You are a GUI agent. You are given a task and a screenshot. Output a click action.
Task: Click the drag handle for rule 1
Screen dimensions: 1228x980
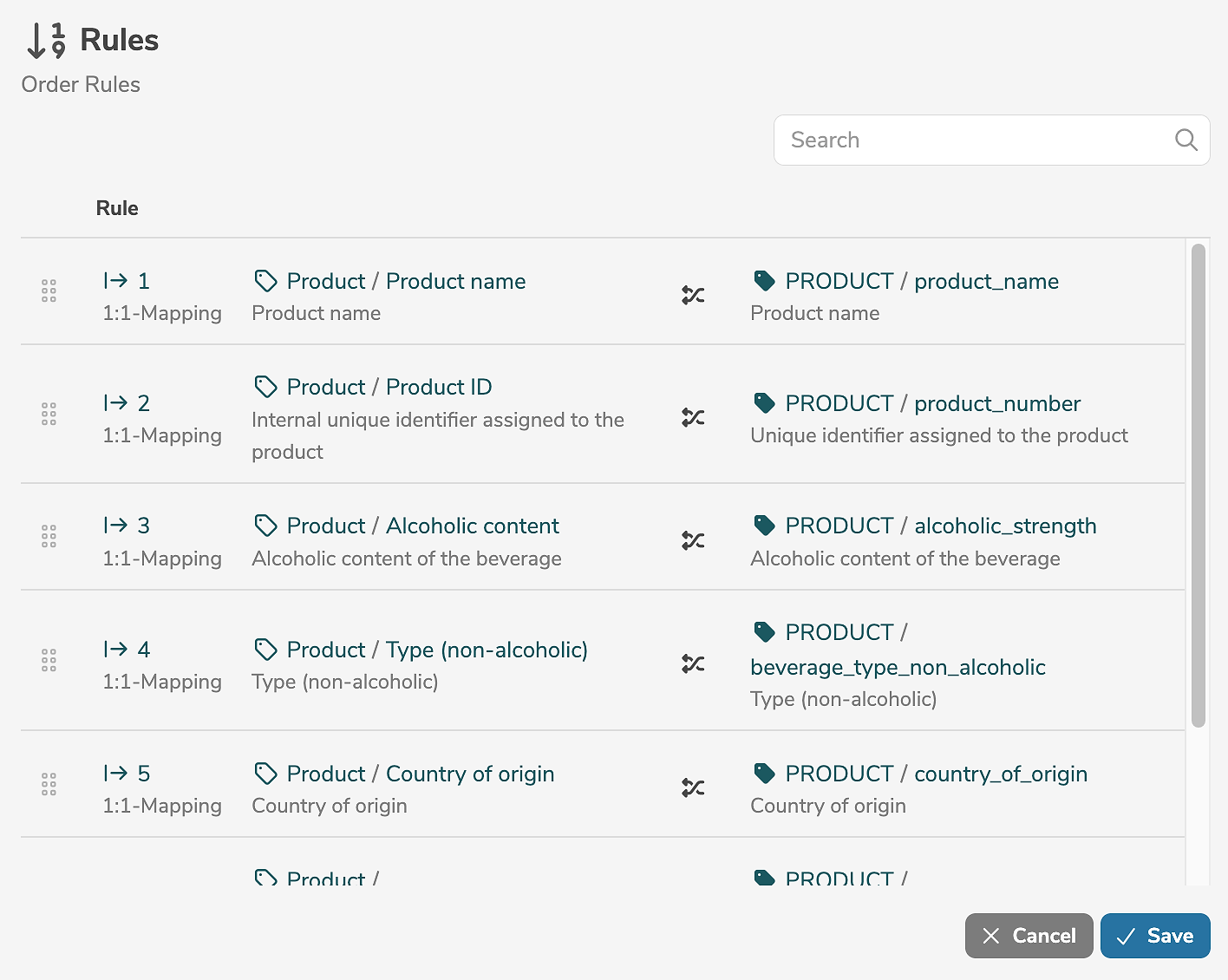click(x=49, y=291)
